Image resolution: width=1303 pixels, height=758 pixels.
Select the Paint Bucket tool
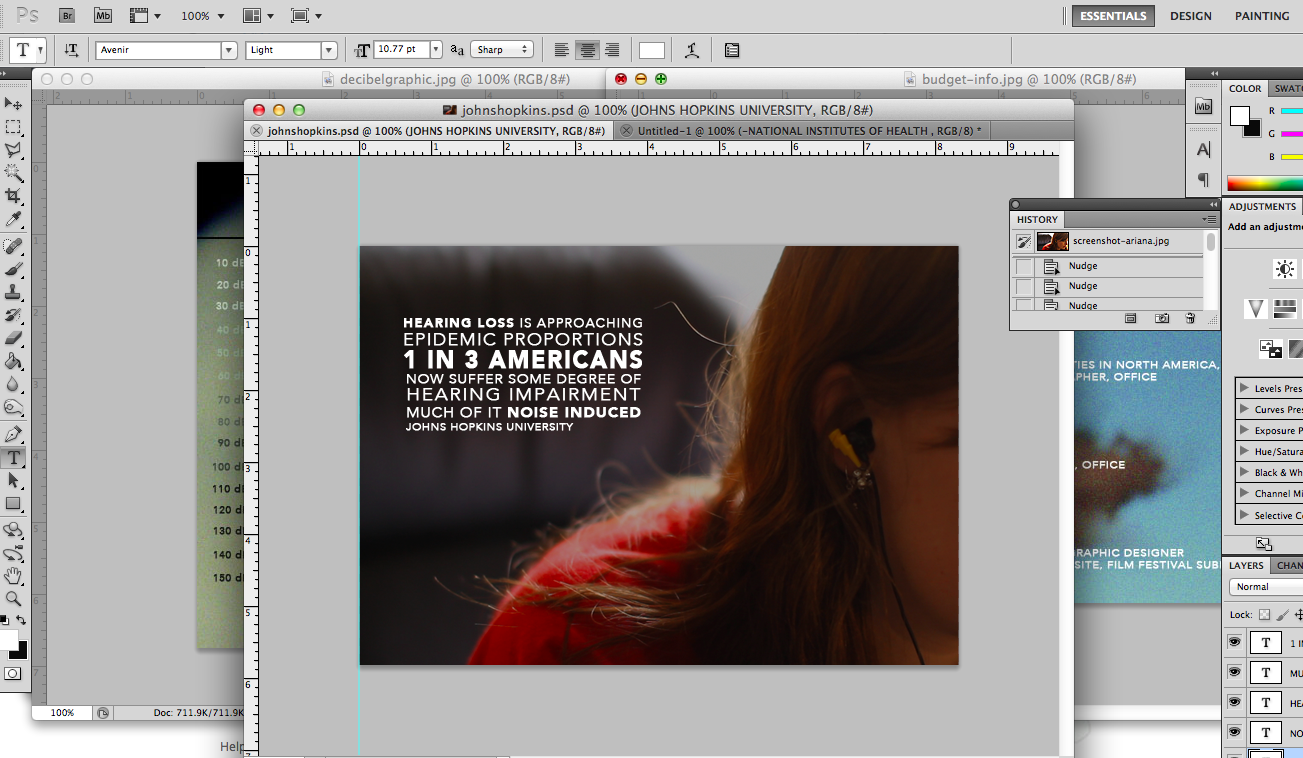pyautogui.click(x=14, y=361)
